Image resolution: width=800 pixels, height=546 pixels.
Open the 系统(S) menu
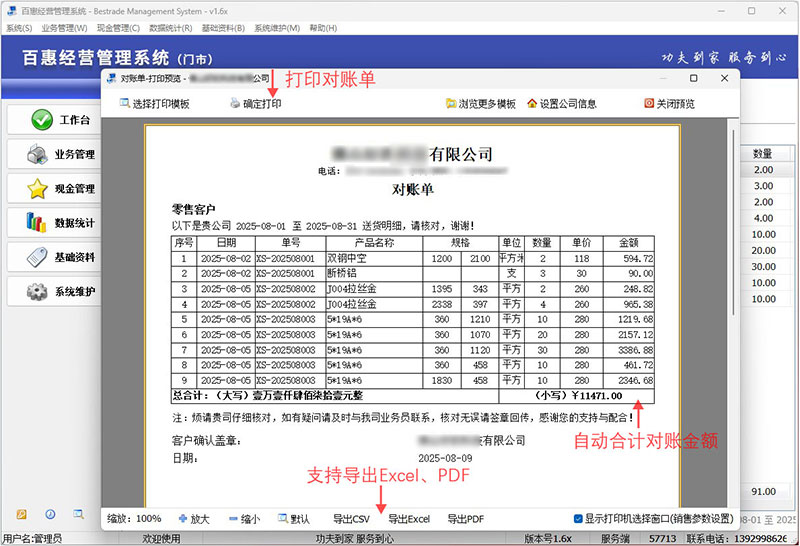19,28
